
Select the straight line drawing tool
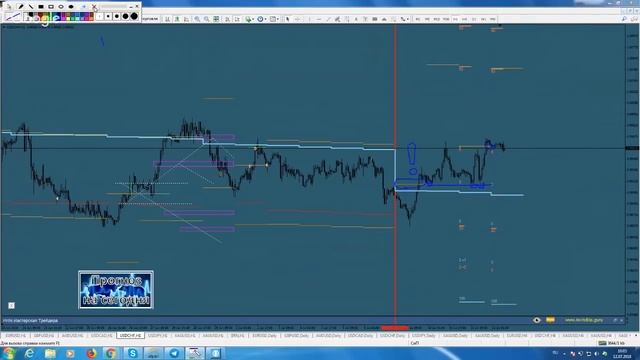(31, 7)
